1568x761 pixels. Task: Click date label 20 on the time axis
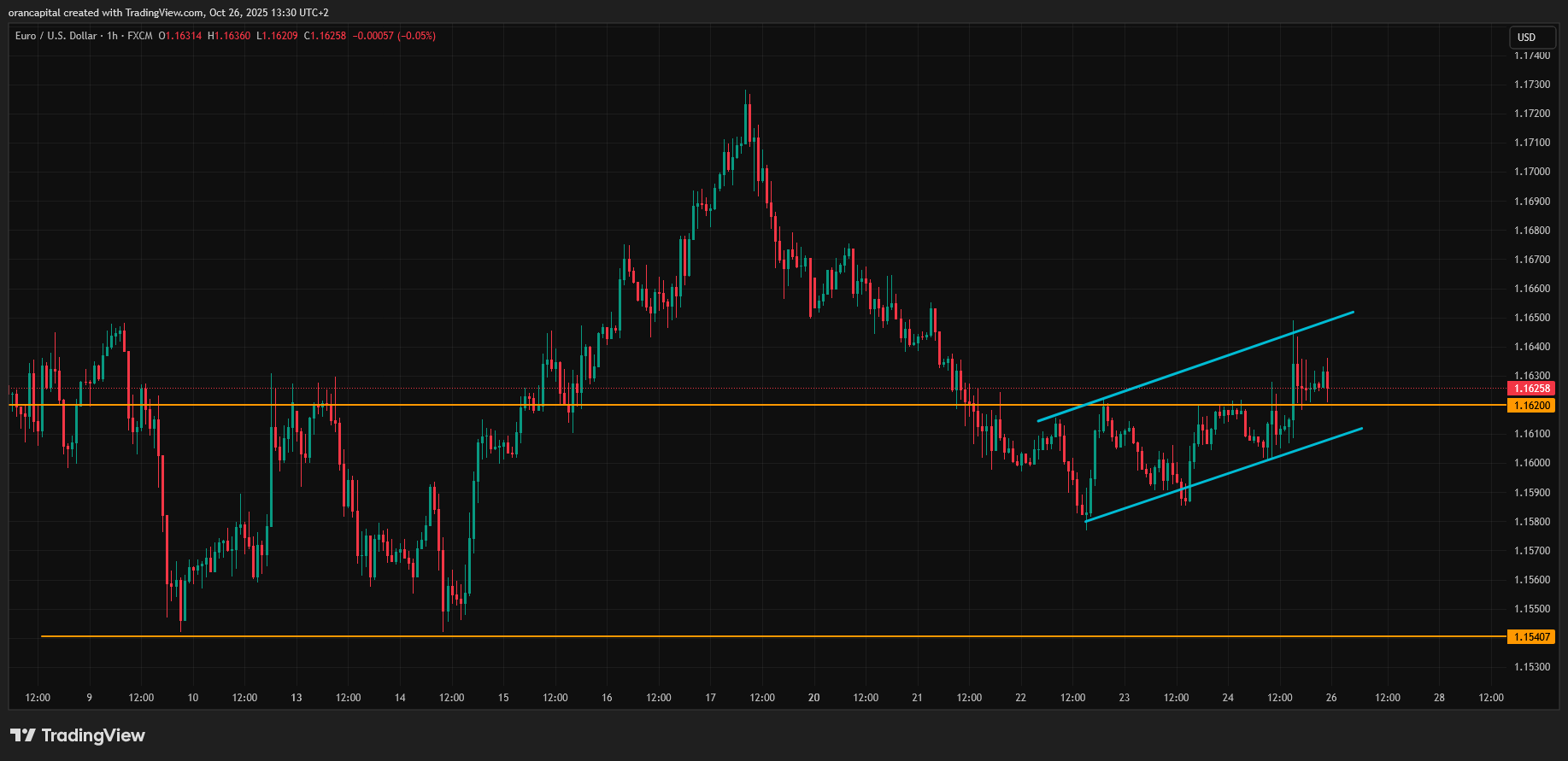point(813,698)
